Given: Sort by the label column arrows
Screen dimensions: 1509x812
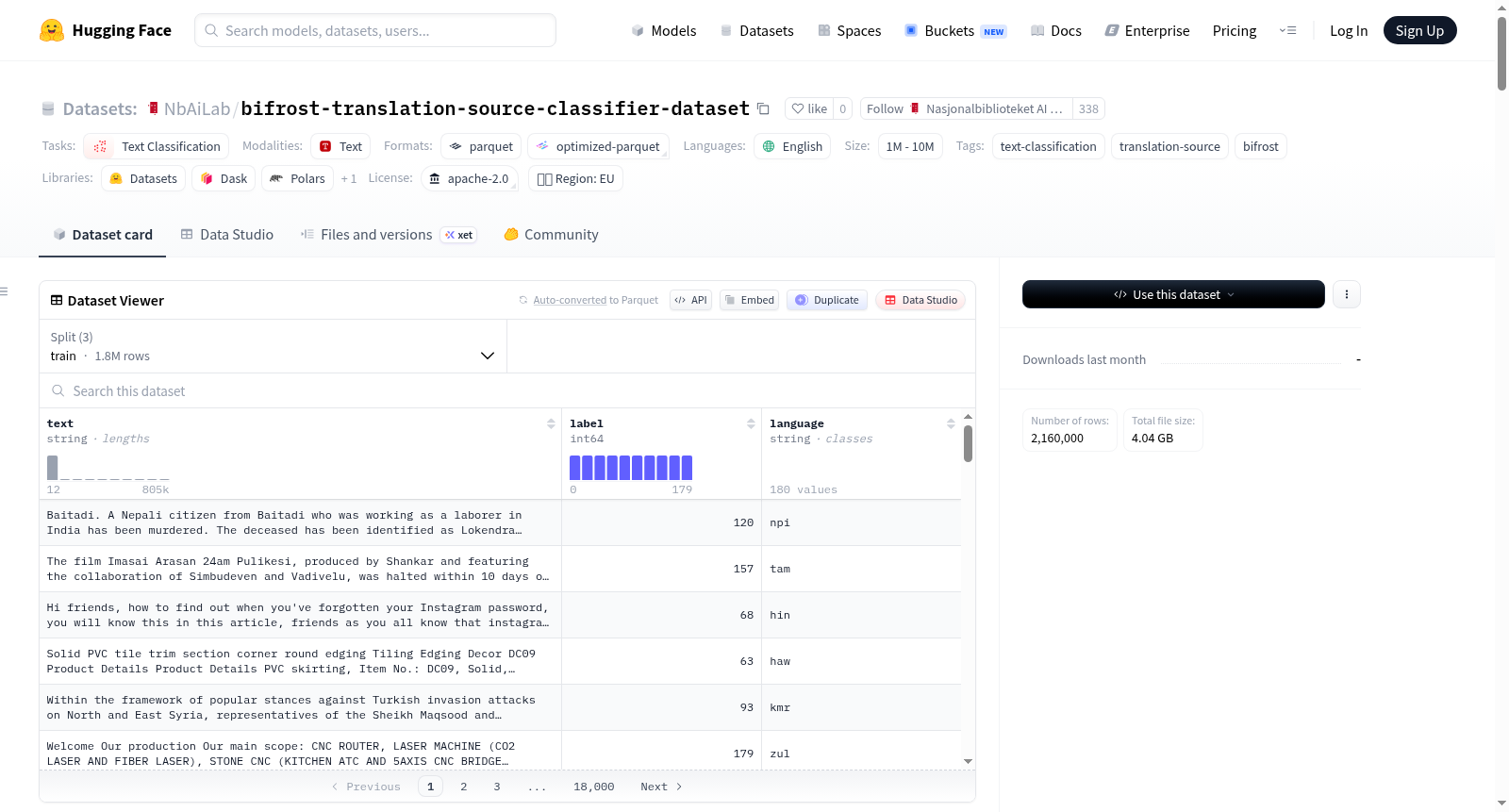Looking at the screenshot, I should (751, 423).
